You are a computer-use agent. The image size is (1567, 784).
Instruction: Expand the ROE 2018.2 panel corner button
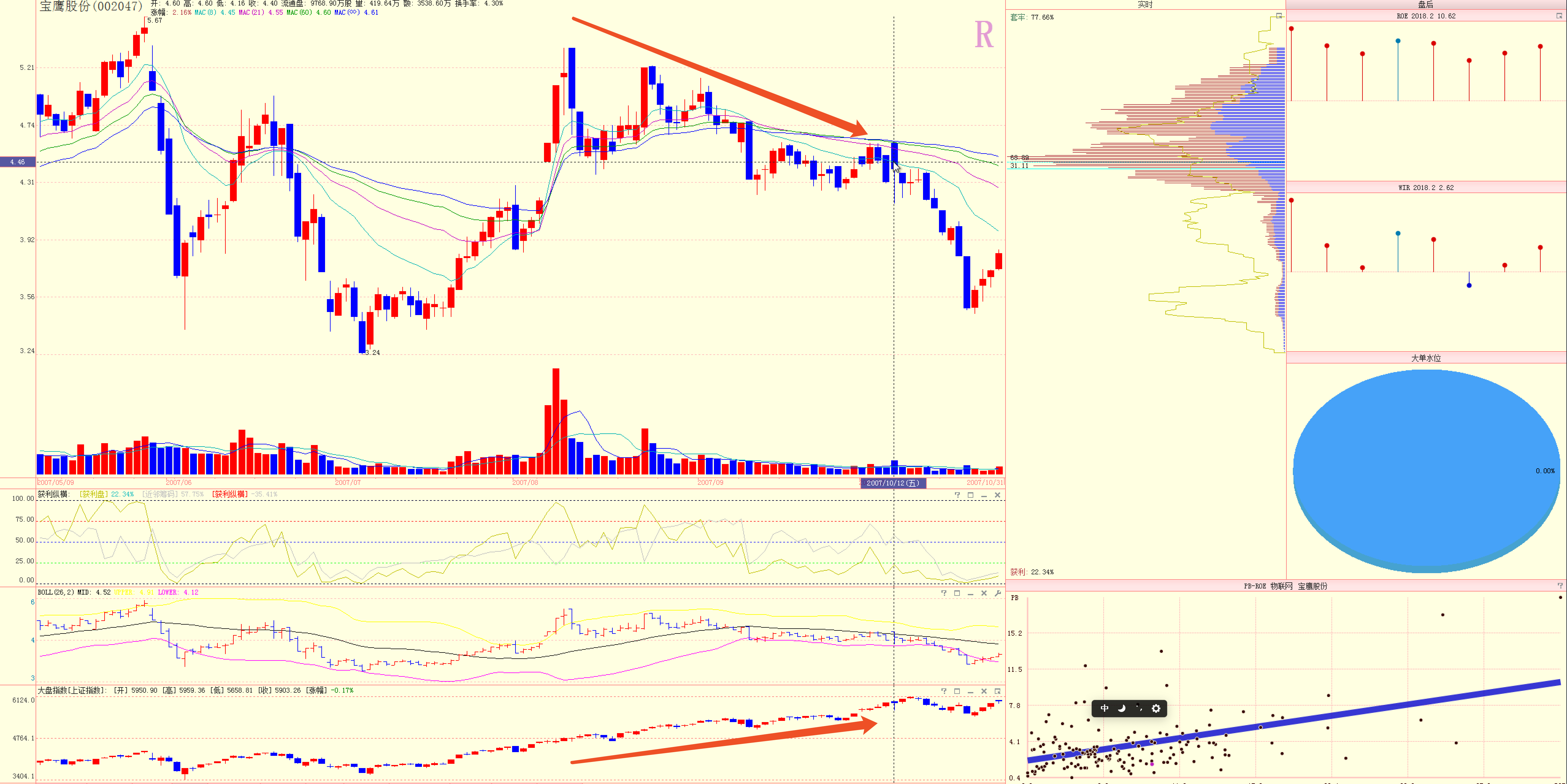(1559, 17)
